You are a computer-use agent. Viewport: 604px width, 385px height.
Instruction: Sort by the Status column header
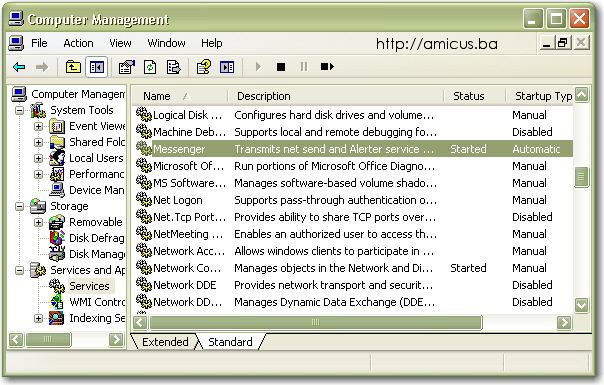tap(474, 96)
